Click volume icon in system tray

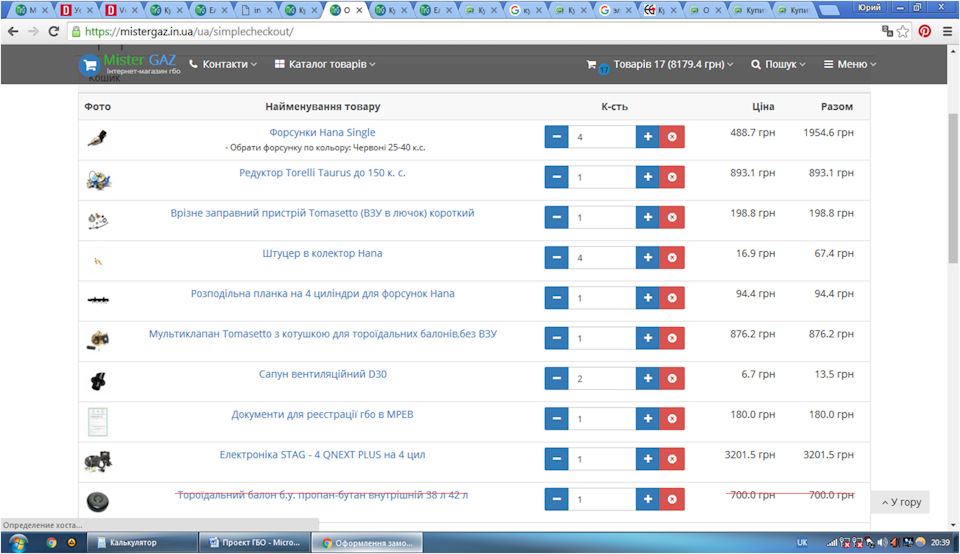click(x=882, y=542)
